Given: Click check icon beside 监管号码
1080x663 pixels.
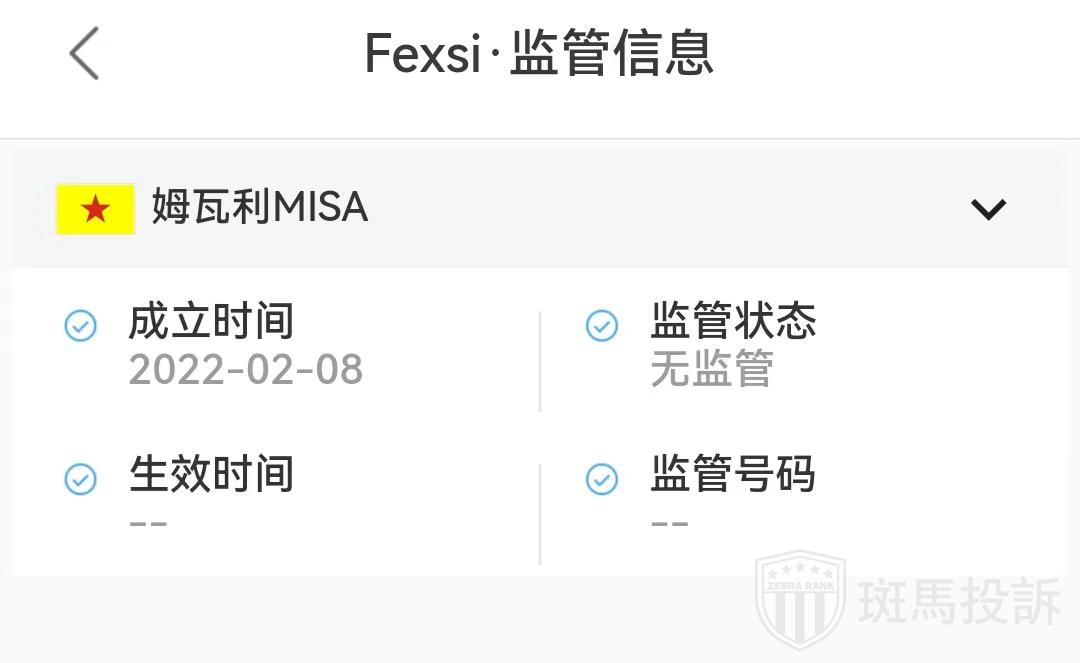Looking at the screenshot, I should pyautogui.click(x=601, y=479).
